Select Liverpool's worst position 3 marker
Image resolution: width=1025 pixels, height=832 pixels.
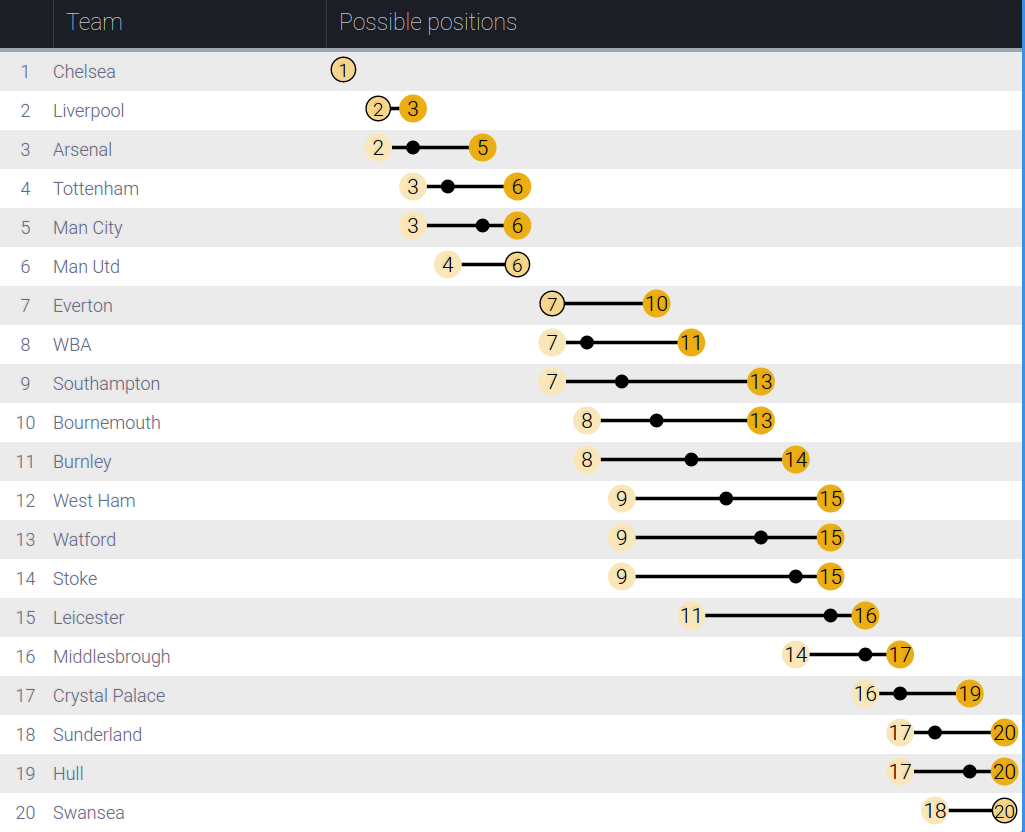point(413,109)
